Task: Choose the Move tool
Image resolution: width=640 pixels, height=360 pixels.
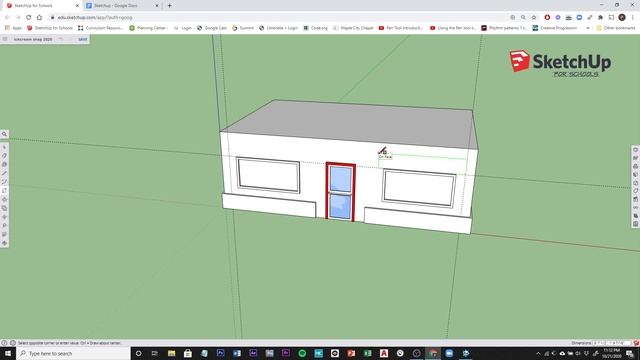Action: [x=4, y=217]
